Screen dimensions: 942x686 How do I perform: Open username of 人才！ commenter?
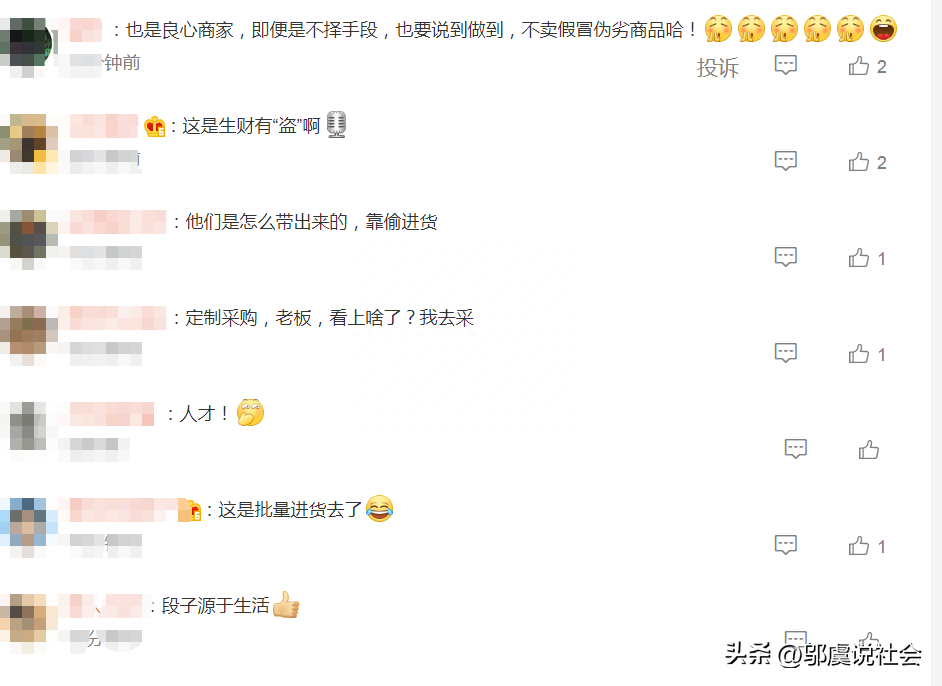[112, 414]
